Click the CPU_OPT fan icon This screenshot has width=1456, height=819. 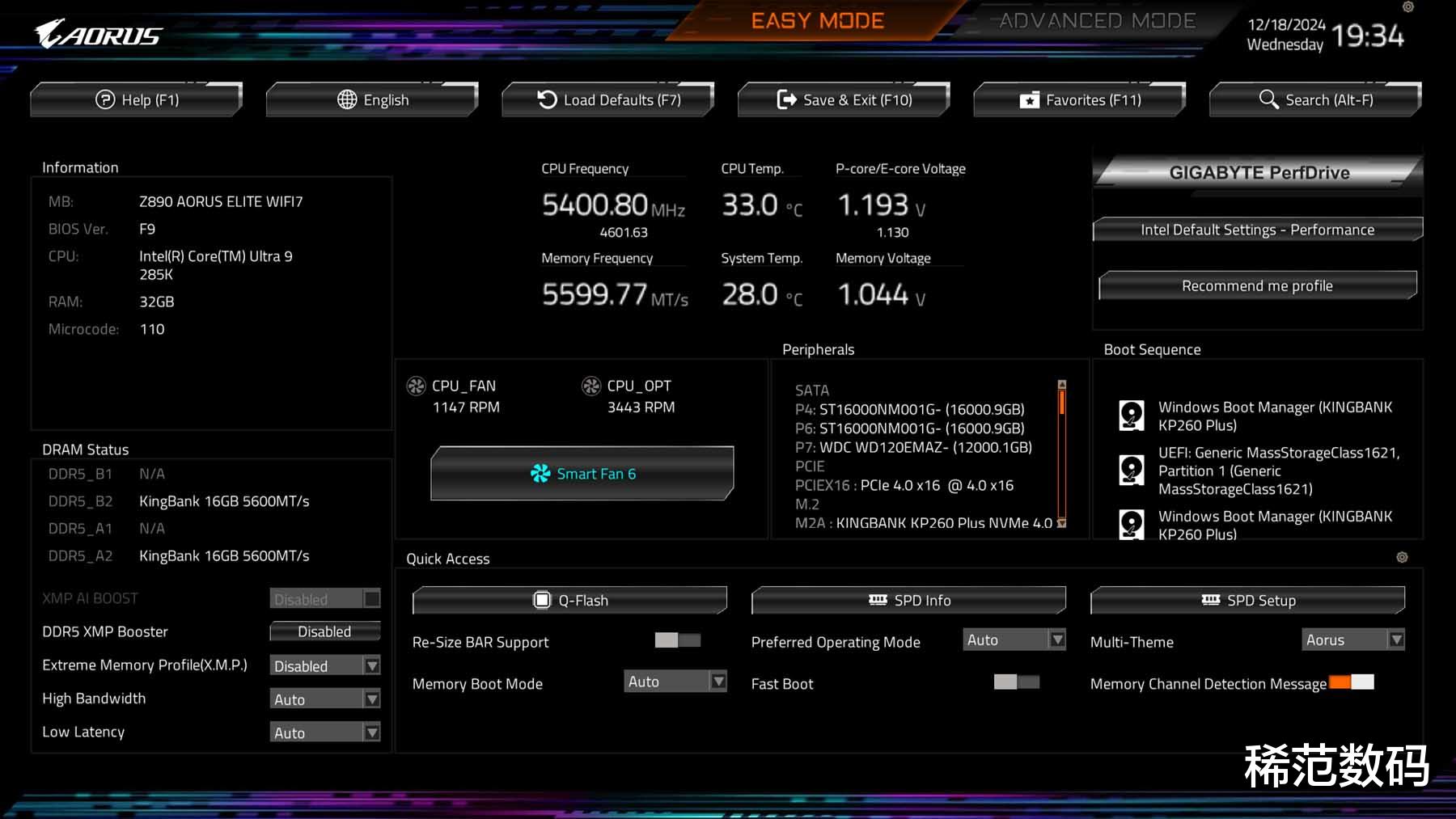(591, 386)
